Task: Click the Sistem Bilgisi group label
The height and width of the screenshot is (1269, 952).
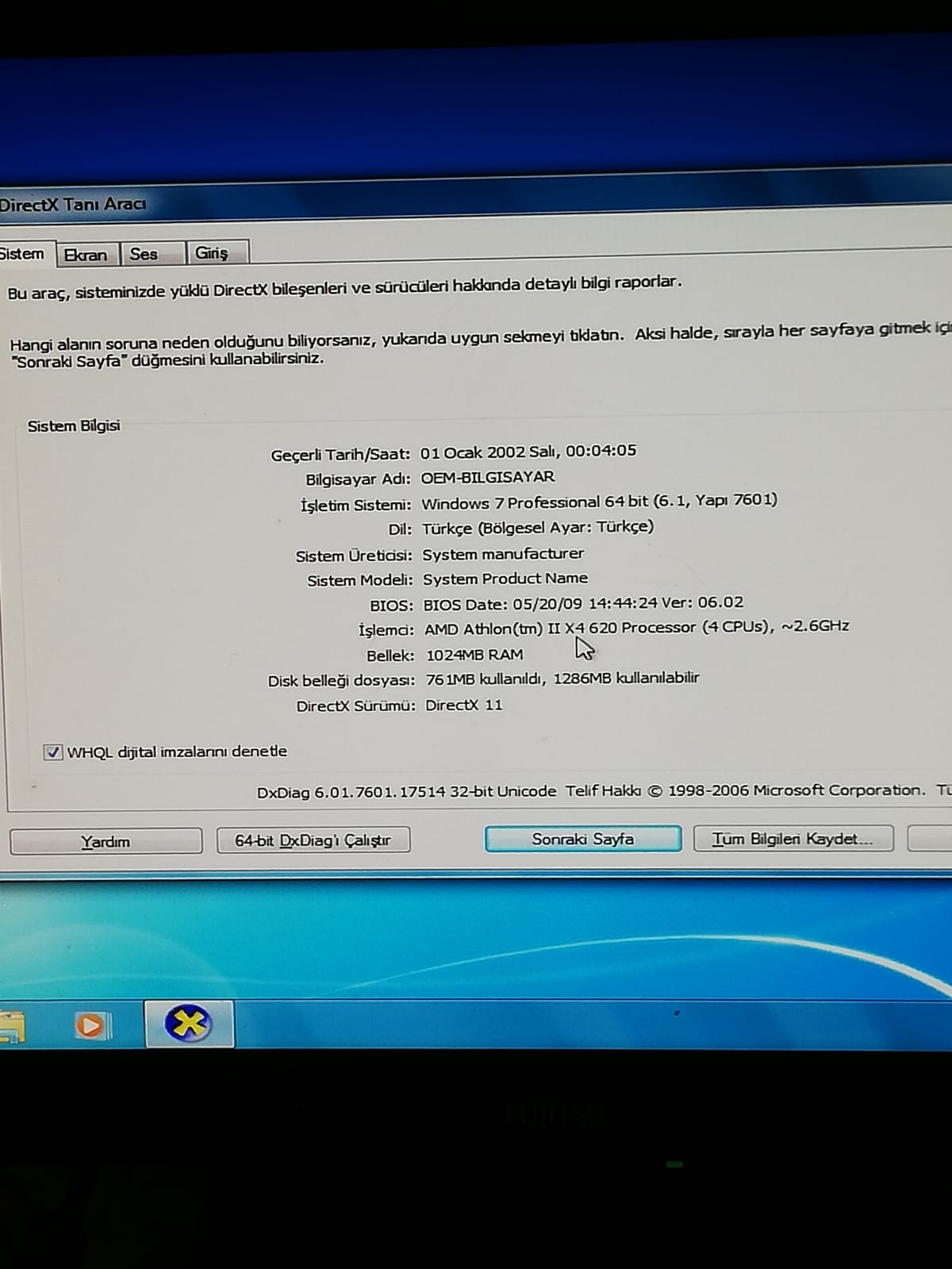Action: tap(74, 426)
